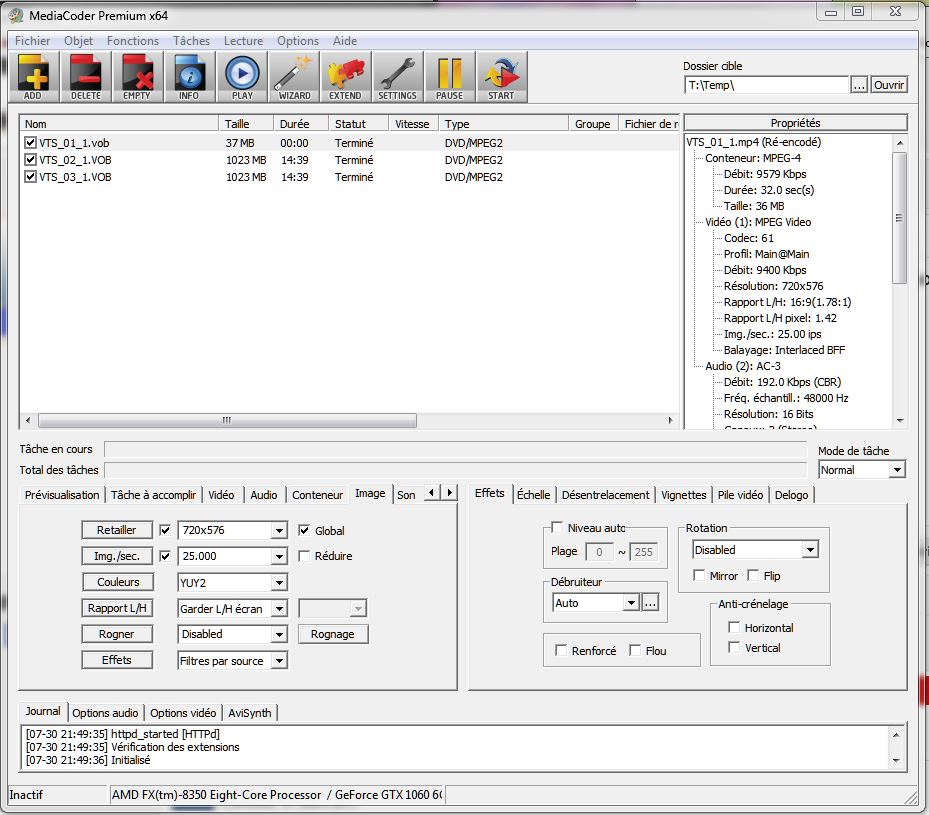
Task: Uncheck the VTS_01_1.vob file checkbox
Action: point(30,143)
